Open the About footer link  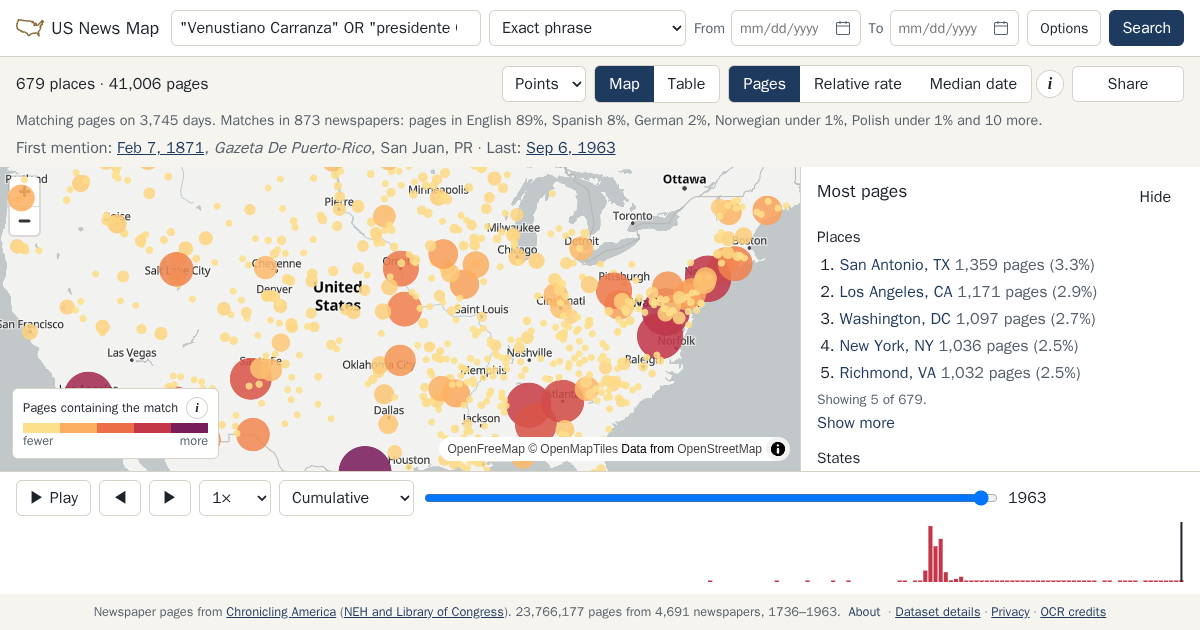click(864, 612)
